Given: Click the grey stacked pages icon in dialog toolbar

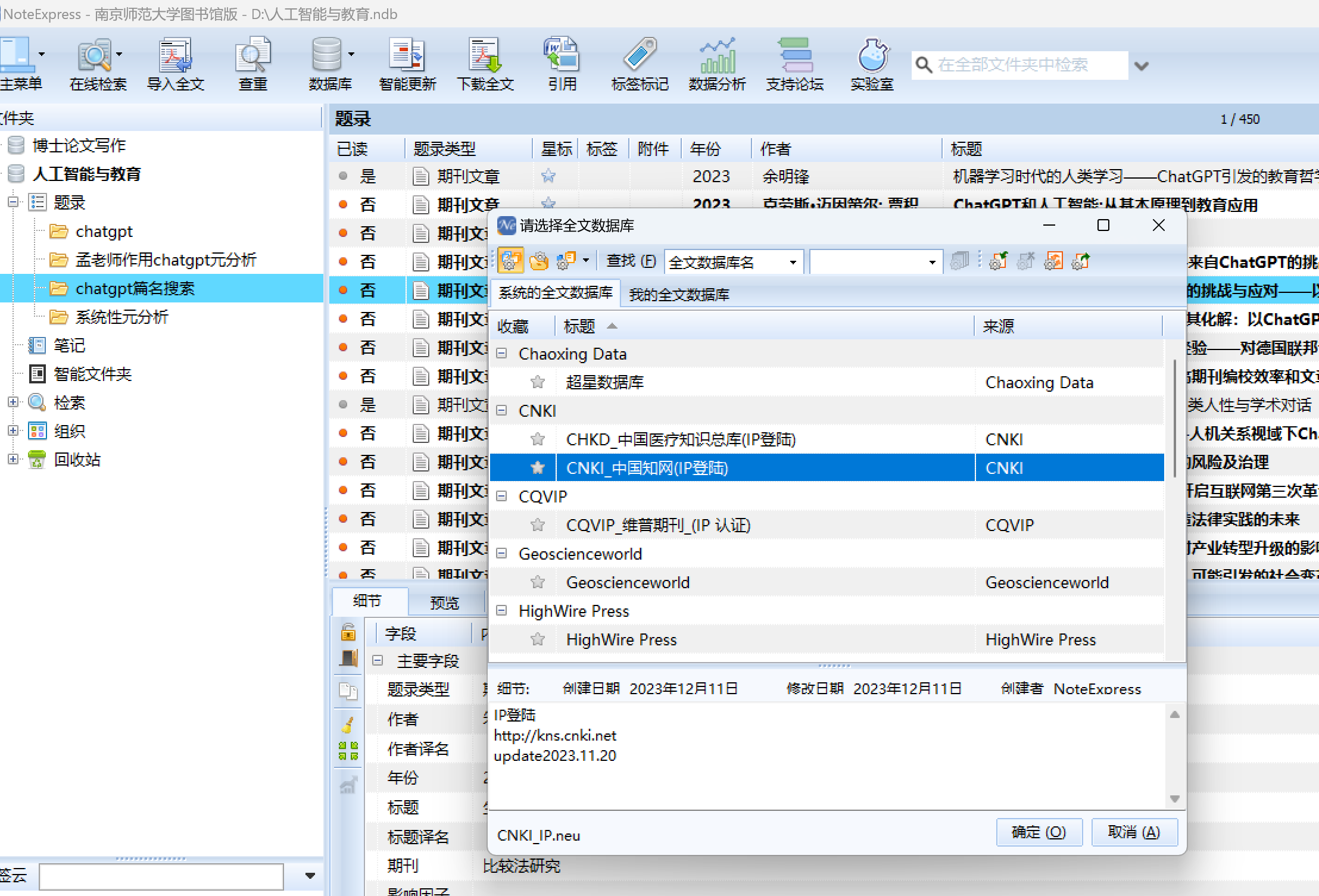Looking at the screenshot, I should pyautogui.click(x=960, y=261).
